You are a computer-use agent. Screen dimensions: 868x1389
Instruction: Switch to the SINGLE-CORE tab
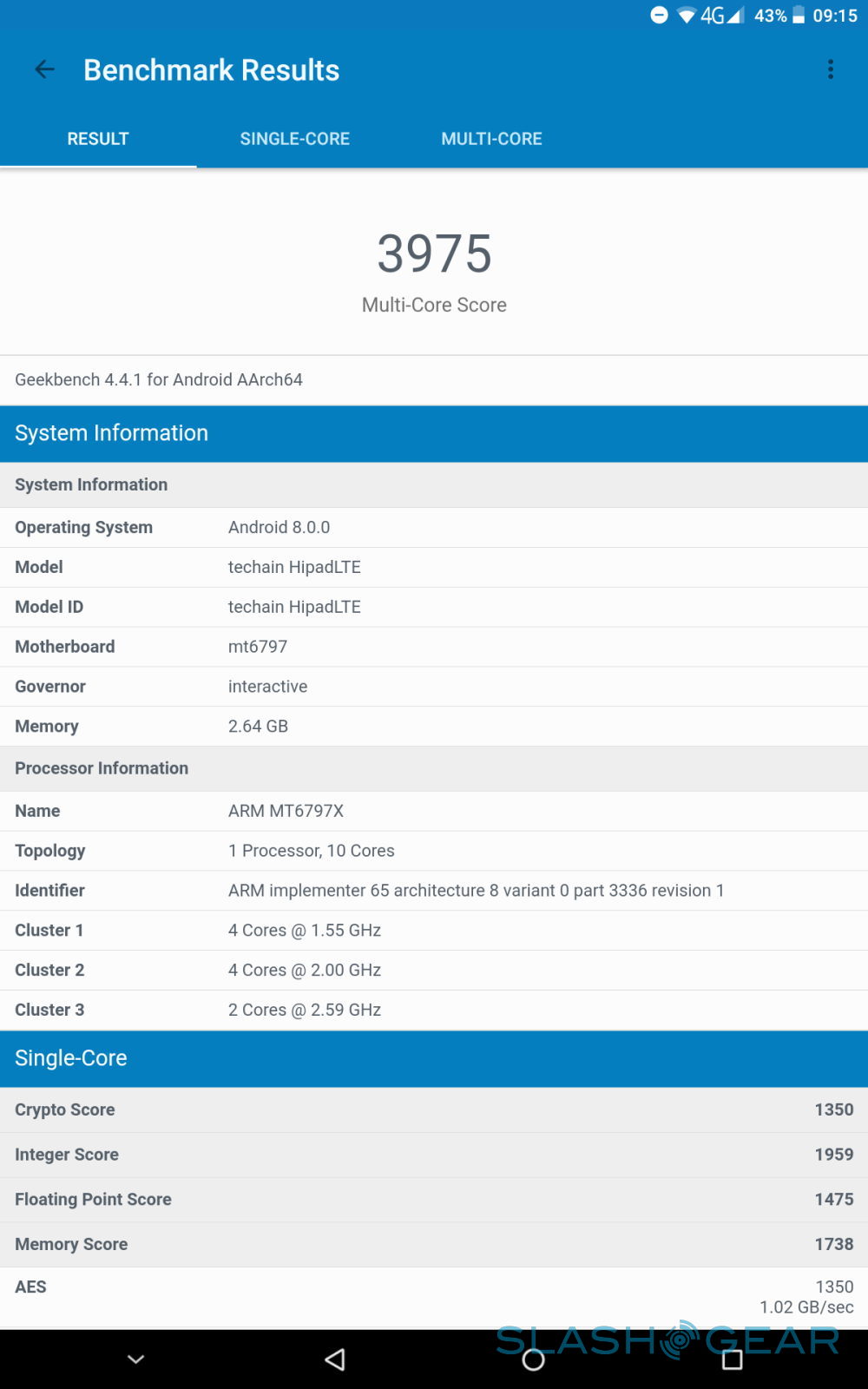(x=294, y=139)
